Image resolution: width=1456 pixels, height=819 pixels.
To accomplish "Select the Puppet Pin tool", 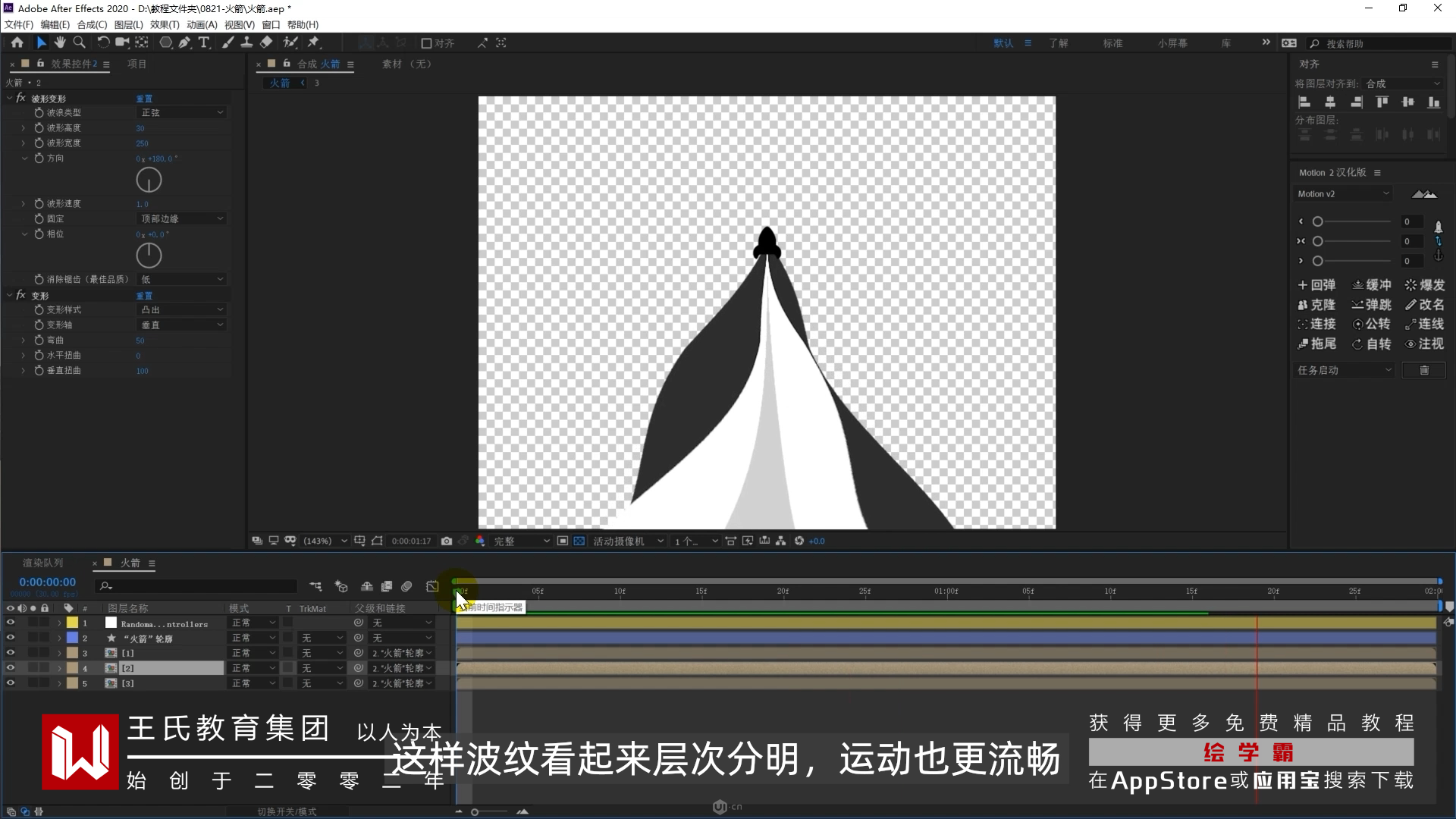I will 314,42.
